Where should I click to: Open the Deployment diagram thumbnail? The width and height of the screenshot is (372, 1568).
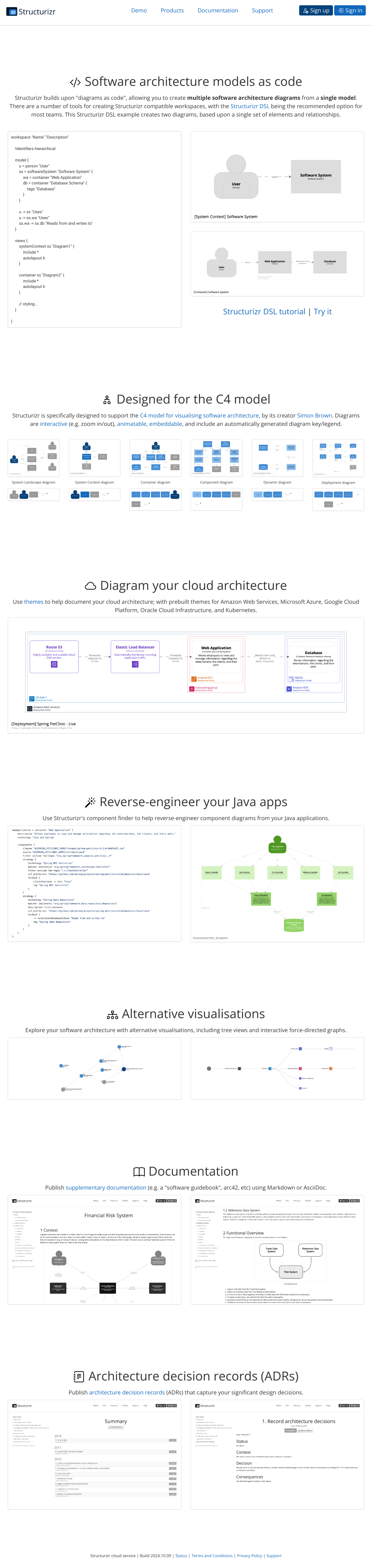tap(338, 458)
